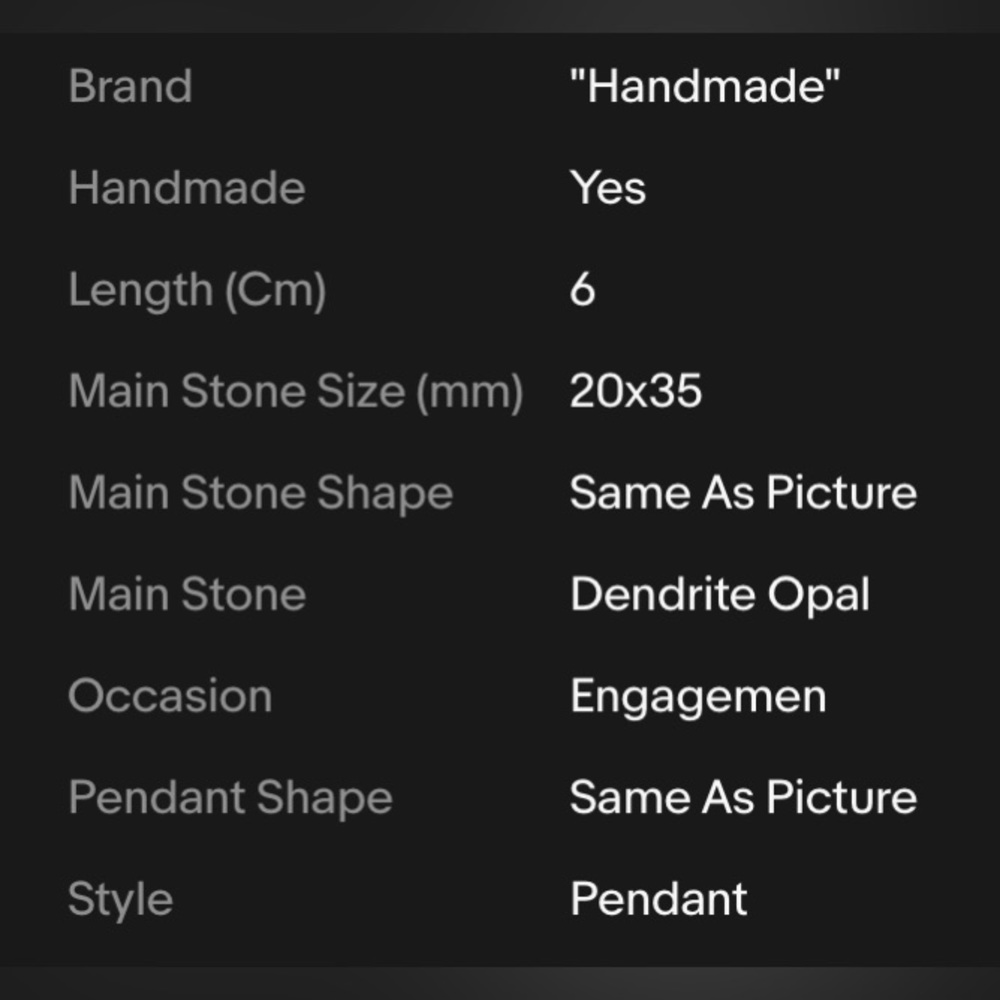Click the Style label

(121, 900)
